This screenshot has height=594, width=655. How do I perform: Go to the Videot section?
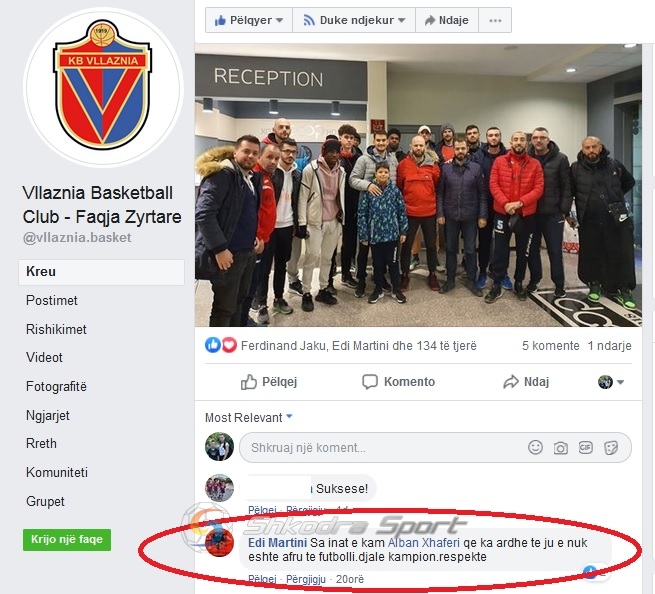click(x=44, y=358)
